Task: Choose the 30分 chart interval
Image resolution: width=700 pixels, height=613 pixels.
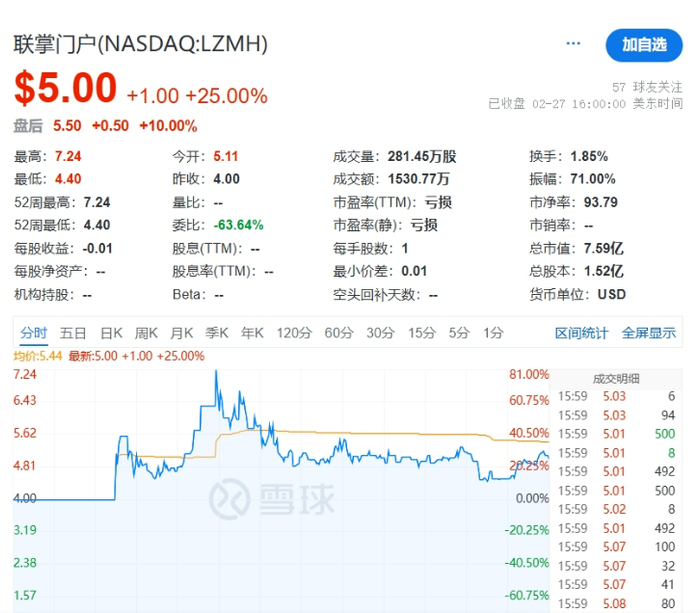Action: [380, 333]
